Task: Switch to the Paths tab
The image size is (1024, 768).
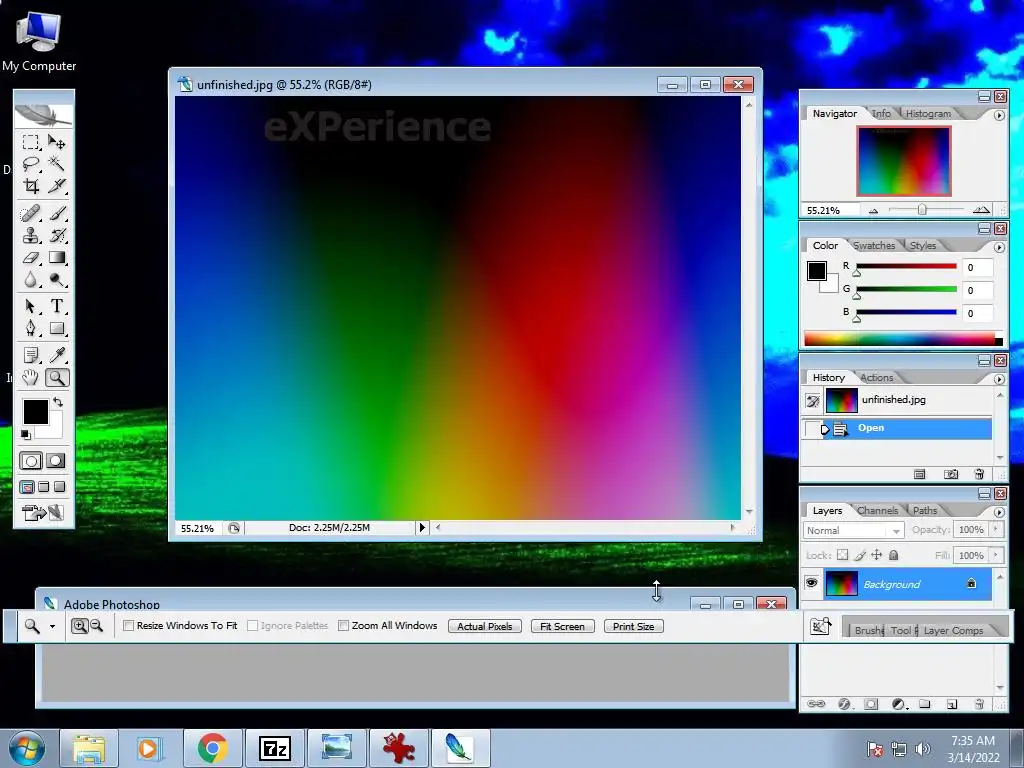Action: point(925,511)
